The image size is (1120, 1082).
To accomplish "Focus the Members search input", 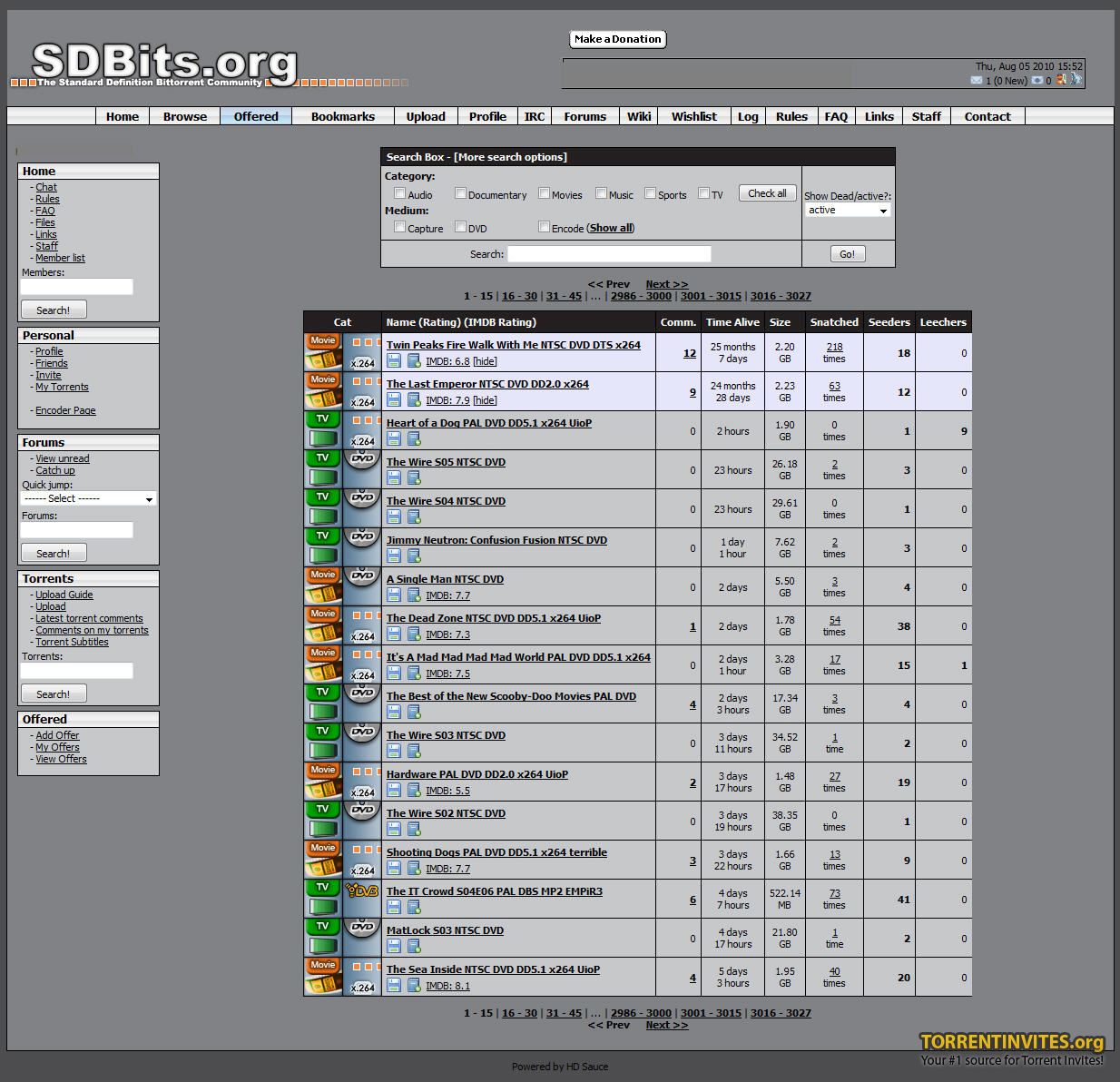I will 77,287.
